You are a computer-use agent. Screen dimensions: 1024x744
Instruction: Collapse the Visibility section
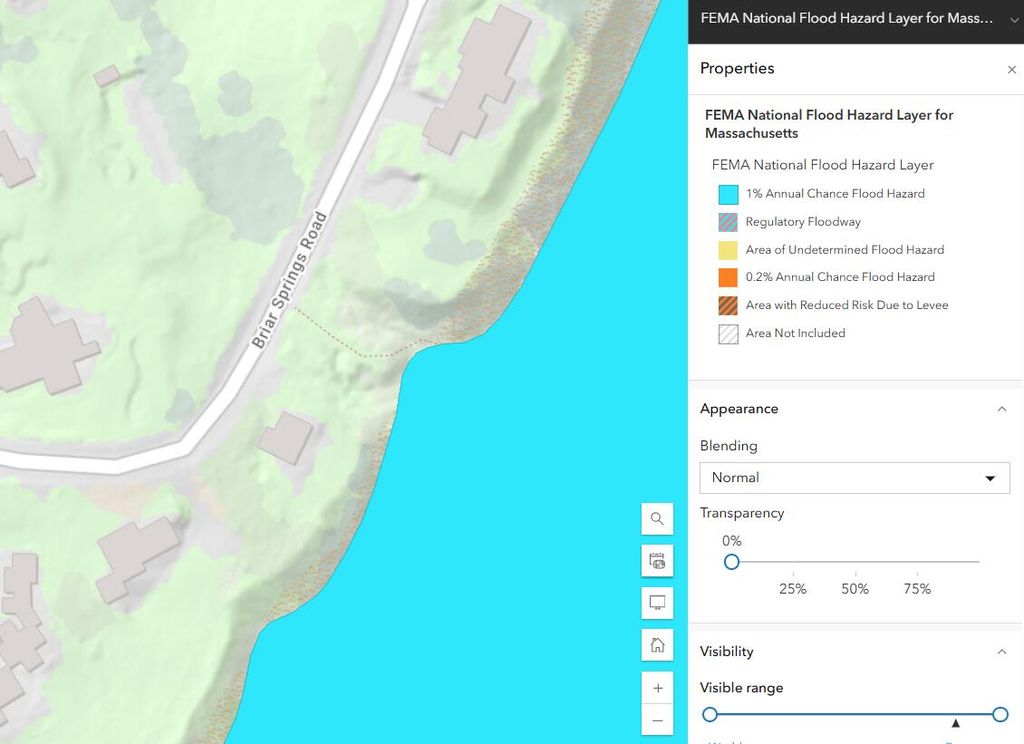click(x=1002, y=652)
